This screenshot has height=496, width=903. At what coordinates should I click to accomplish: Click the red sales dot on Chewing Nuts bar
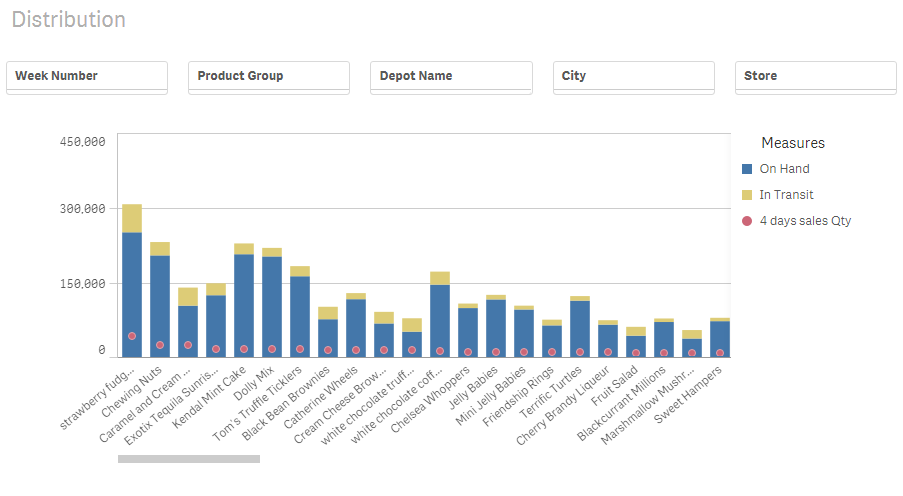pos(160,345)
